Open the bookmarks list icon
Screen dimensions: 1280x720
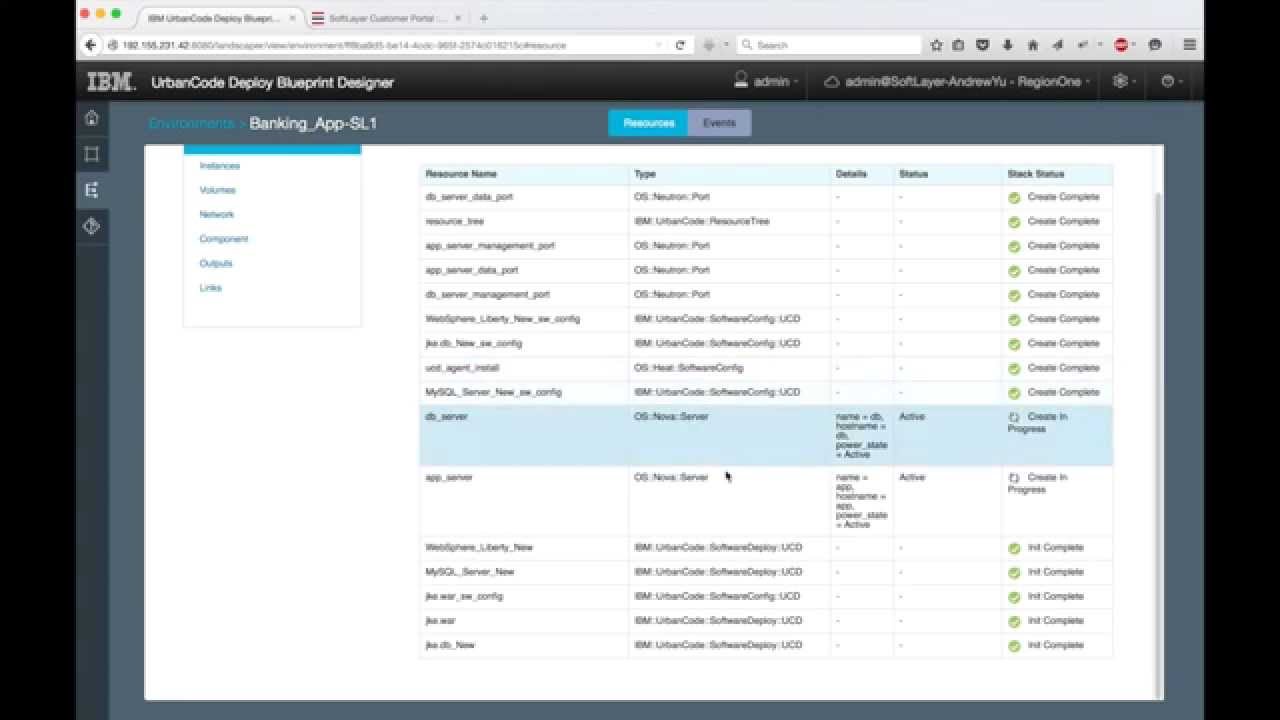959,45
